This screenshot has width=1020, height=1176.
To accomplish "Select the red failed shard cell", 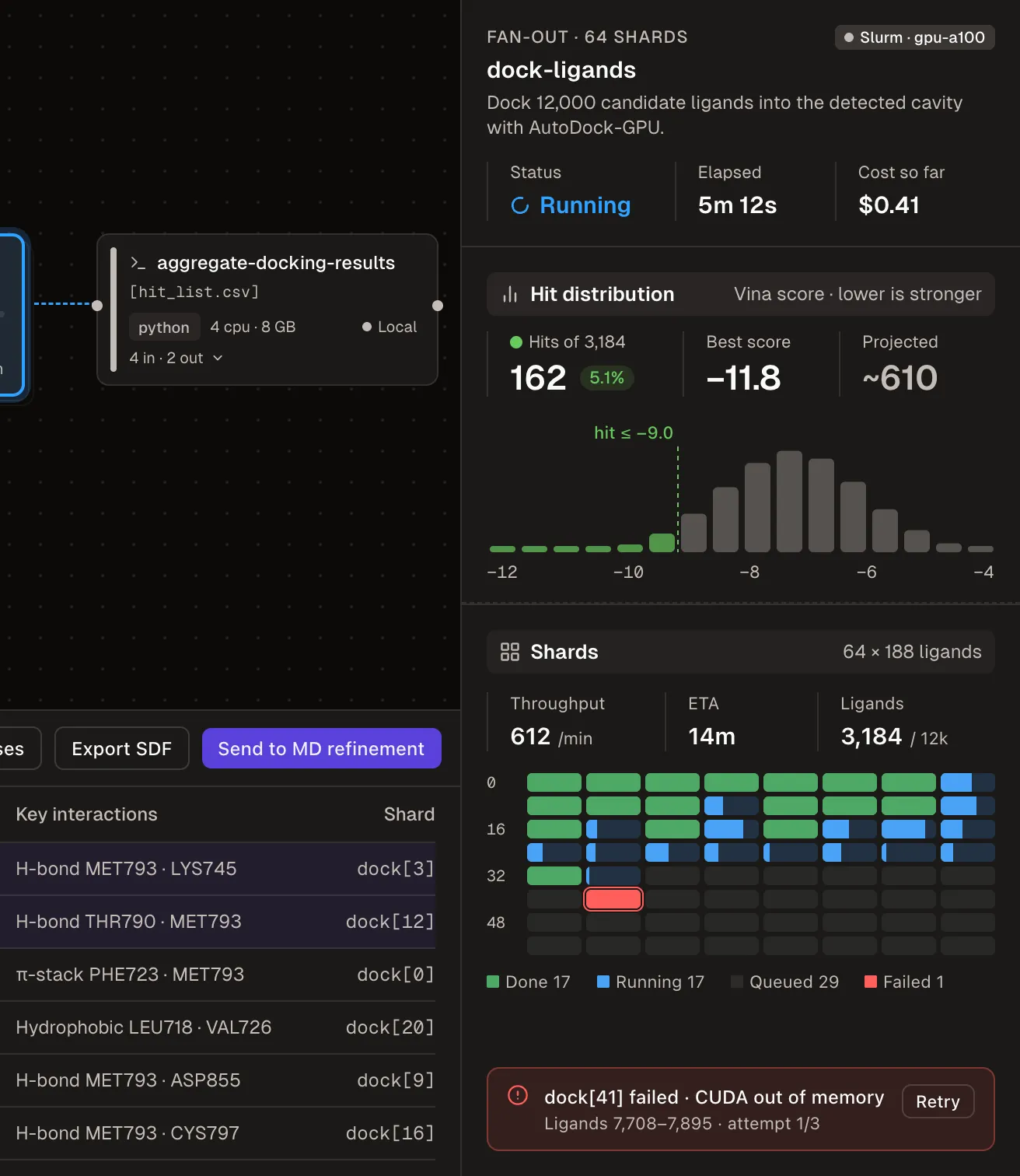I will (613, 899).
